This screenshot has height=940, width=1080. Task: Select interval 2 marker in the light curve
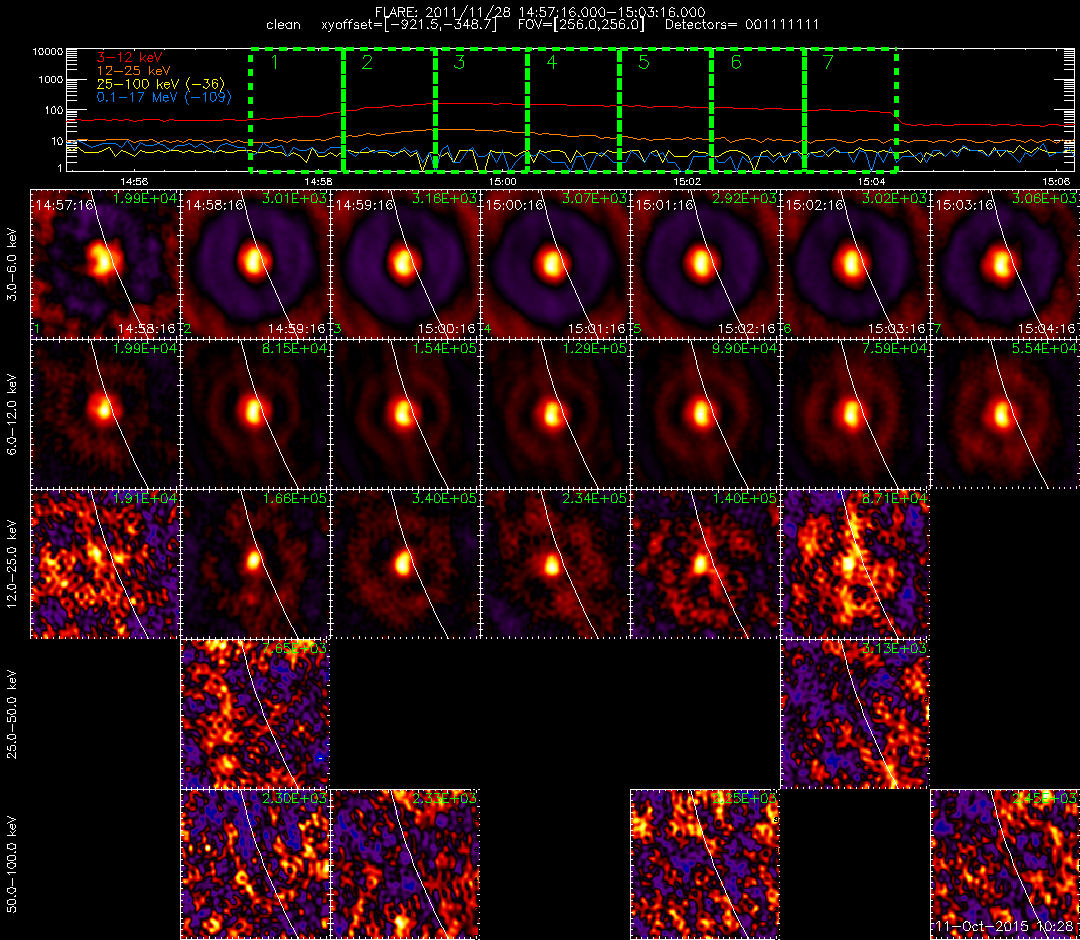367,62
